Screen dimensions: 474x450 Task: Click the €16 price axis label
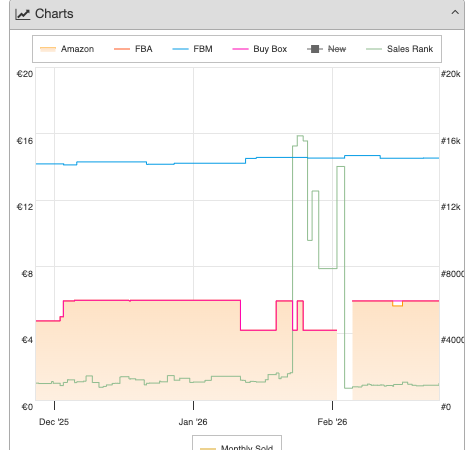click(25, 141)
